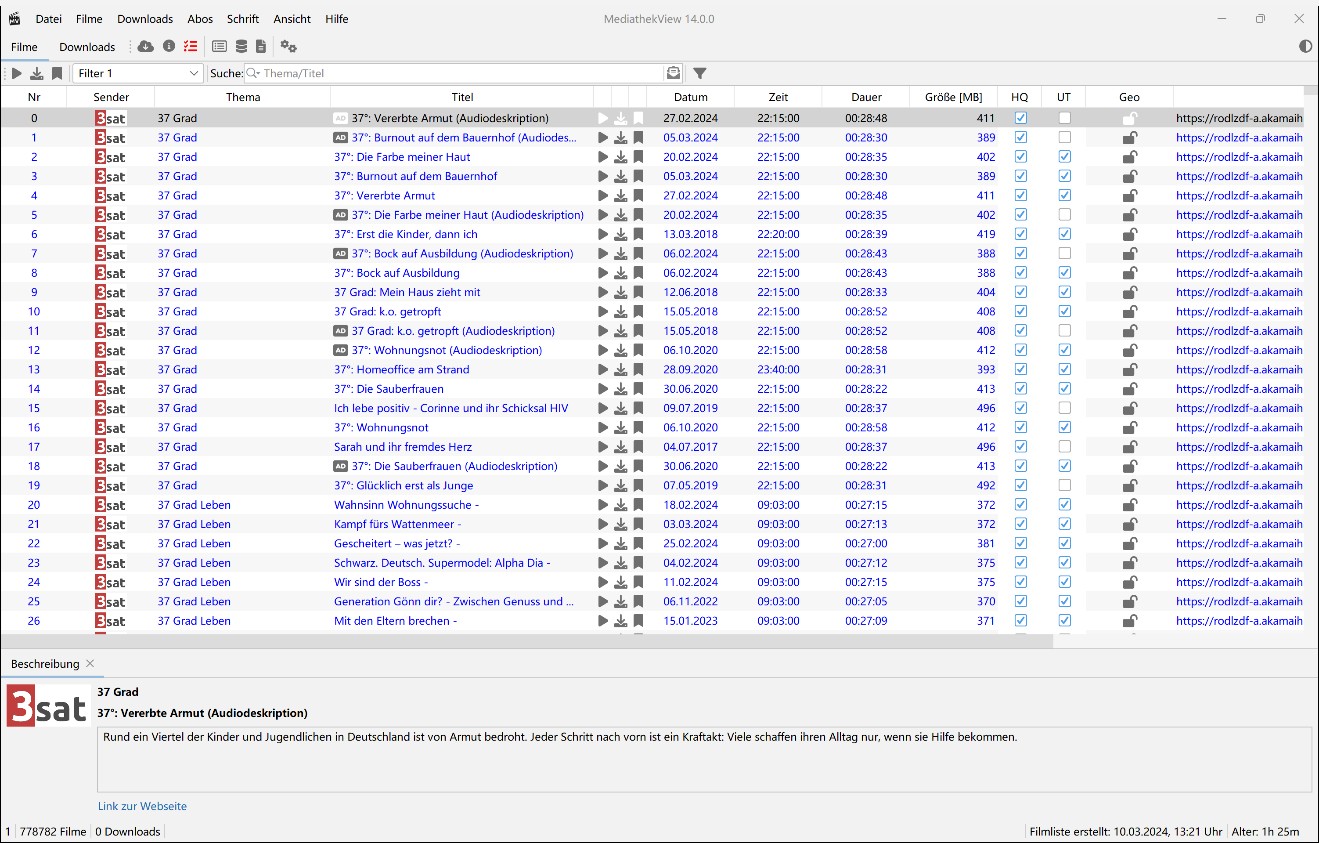Download the film 'Die Farbe meiner Haut' row 2
This screenshot has height=843, width=1319.
[621, 157]
